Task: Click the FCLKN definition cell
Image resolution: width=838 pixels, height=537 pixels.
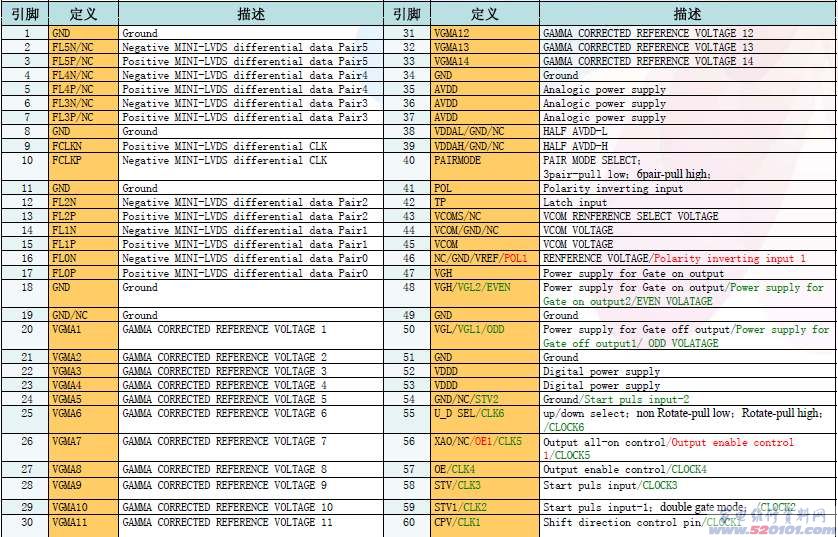Action: point(82,146)
